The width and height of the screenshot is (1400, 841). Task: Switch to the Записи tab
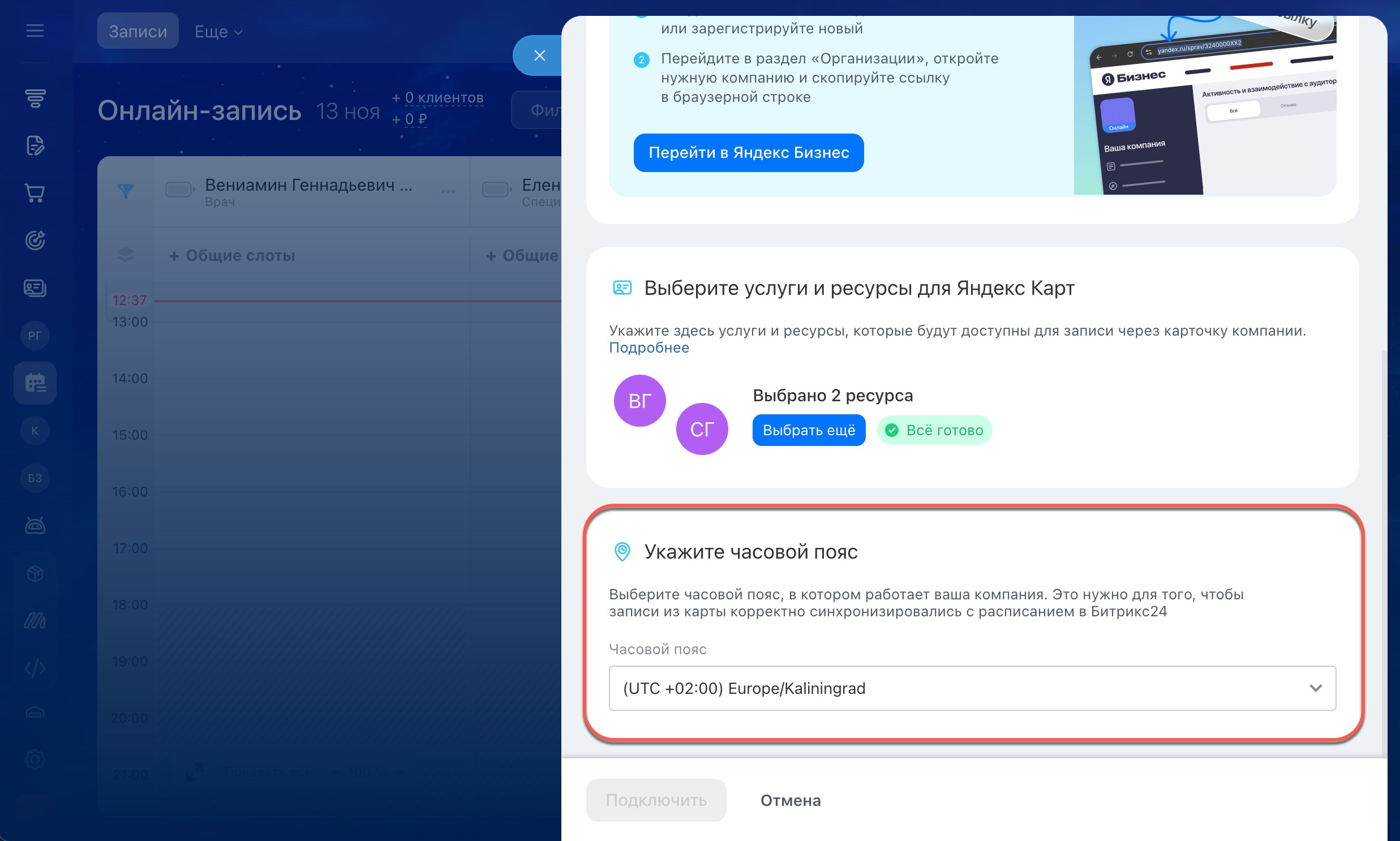pyautogui.click(x=138, y=32)
